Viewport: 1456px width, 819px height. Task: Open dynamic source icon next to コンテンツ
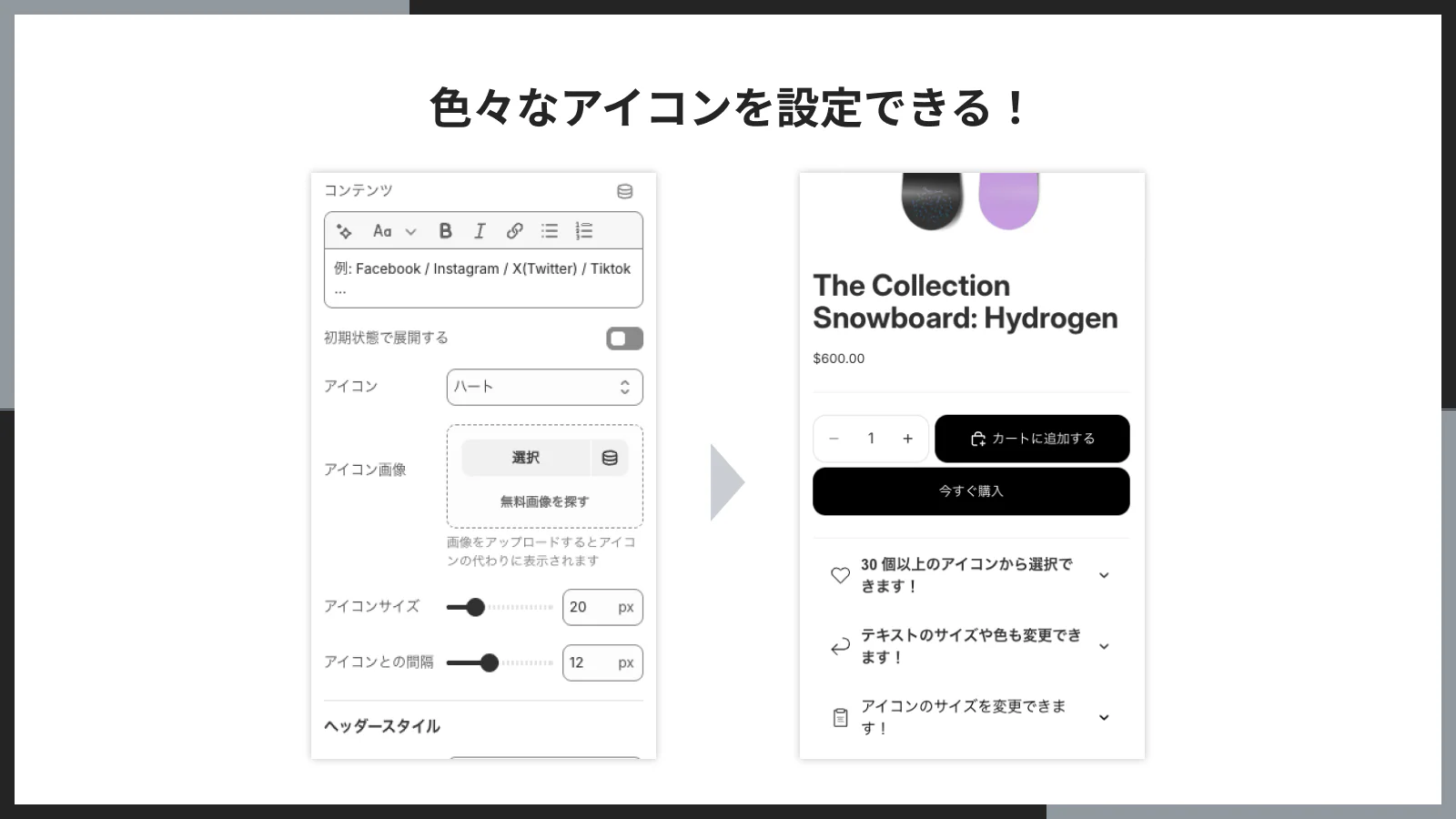624,190
